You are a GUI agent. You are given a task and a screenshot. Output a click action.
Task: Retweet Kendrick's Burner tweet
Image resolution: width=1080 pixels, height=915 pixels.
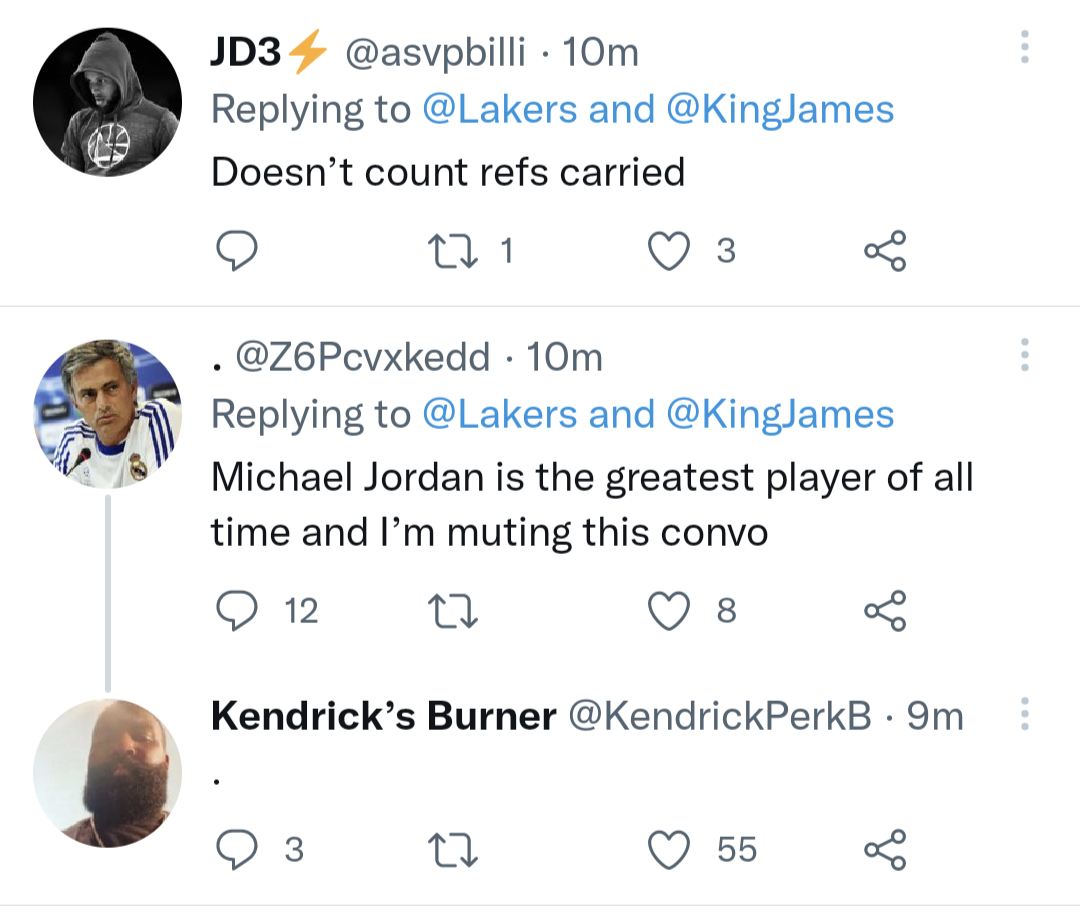tap(452, 850)
